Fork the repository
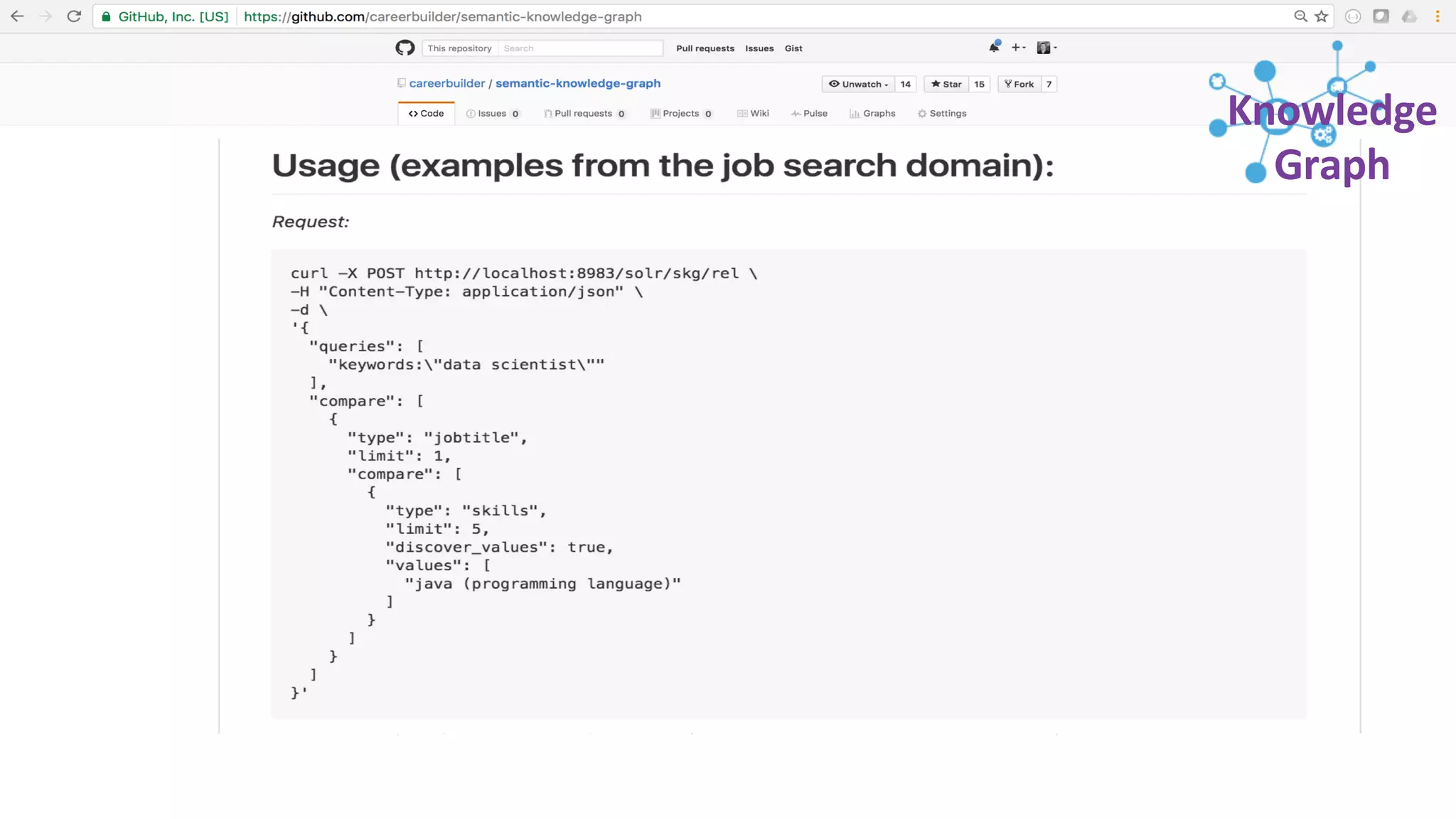1456x819 pixels. (x=1019, y=84)
